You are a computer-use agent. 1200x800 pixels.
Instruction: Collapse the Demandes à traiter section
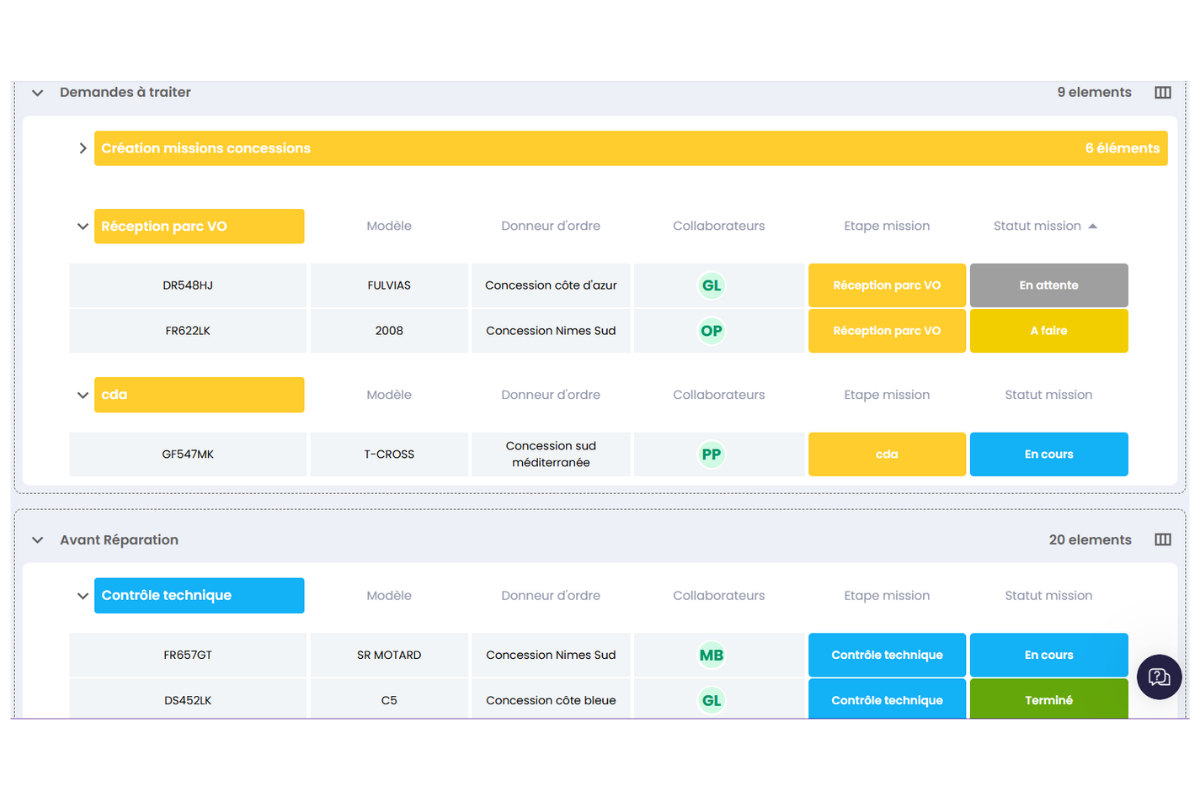click(38, 92)
